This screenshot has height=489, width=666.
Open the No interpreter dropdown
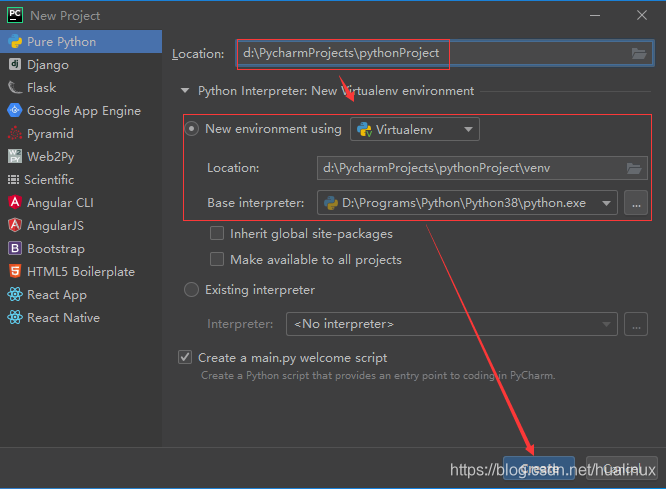tap(452, 324)
